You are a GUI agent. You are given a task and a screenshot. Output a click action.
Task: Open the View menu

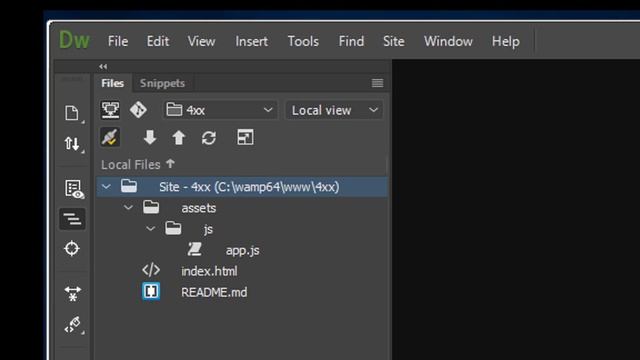tap(201, 41)
